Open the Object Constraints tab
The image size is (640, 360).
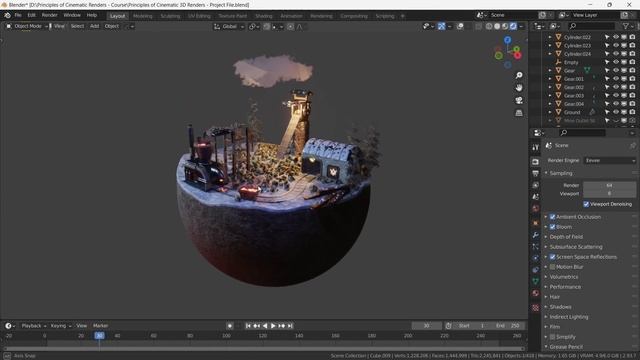(536, 270)
